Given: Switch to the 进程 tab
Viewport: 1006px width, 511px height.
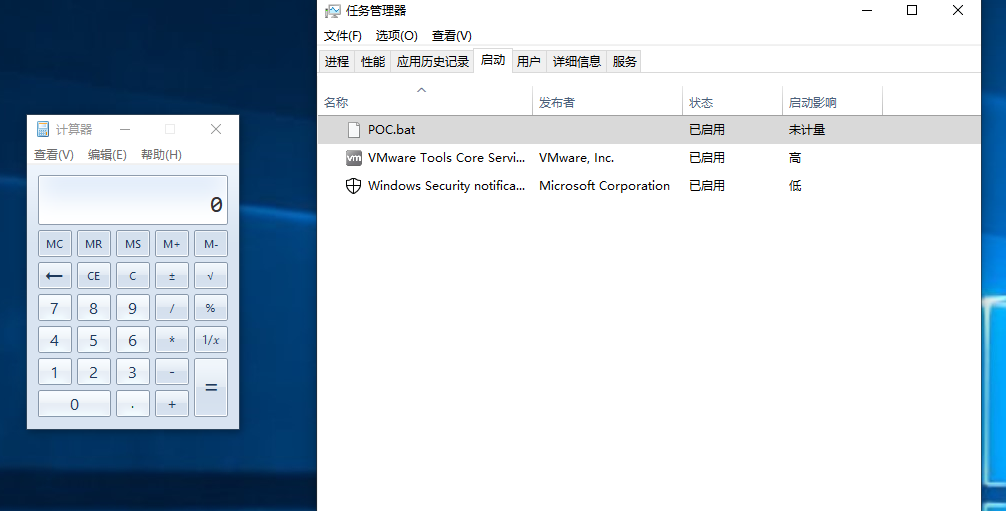Looking at the screenshot, I should 337,62.
